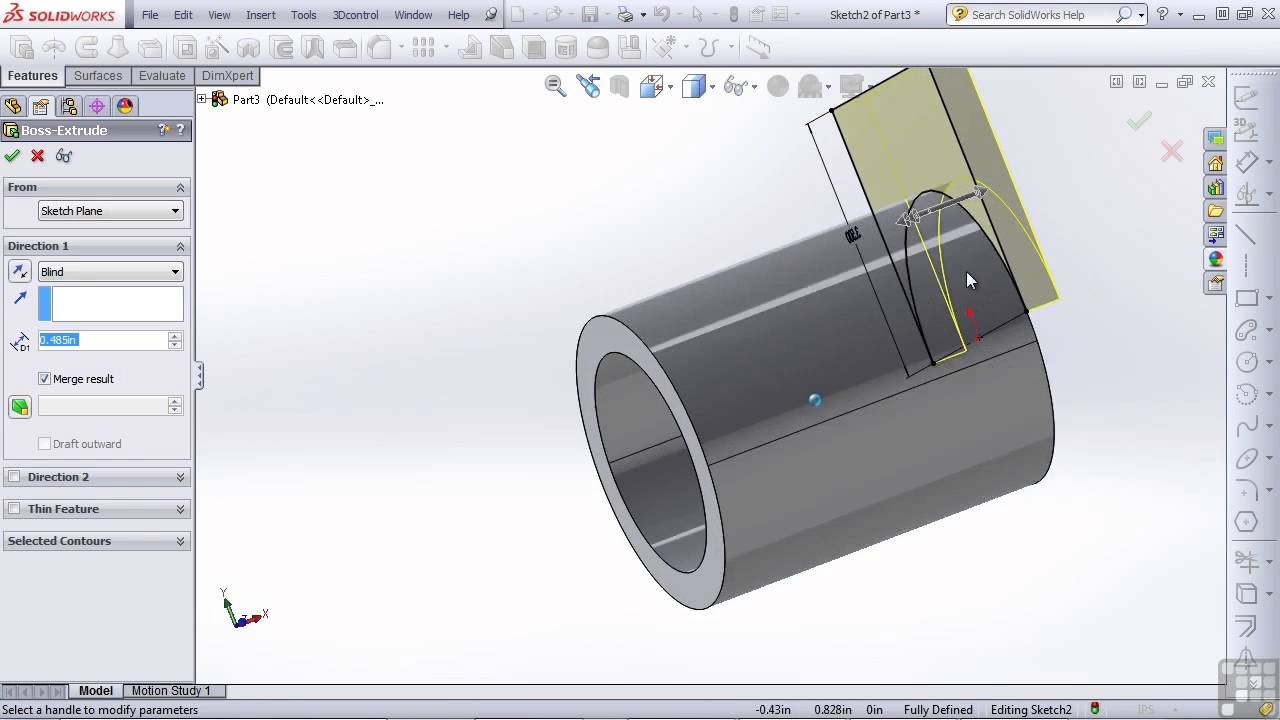1280x720 pixels.
Task: Accept the Boss-Extrude with green checkmark
Action: 12,156
